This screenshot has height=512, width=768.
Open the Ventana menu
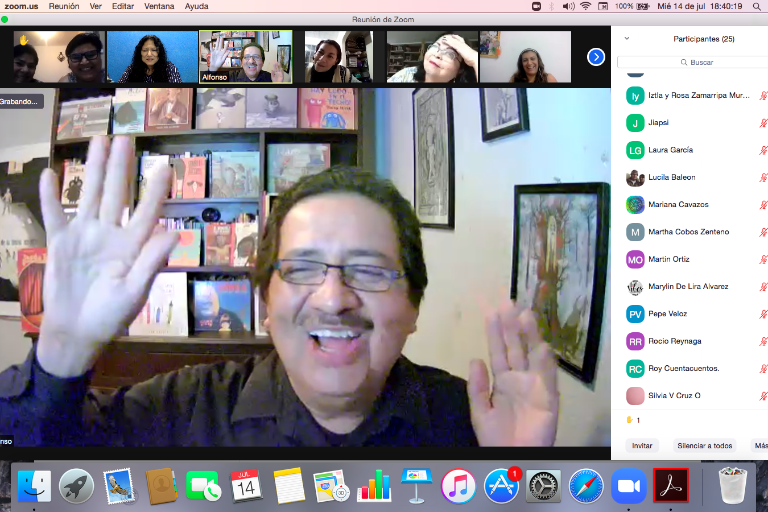(159, 6)
